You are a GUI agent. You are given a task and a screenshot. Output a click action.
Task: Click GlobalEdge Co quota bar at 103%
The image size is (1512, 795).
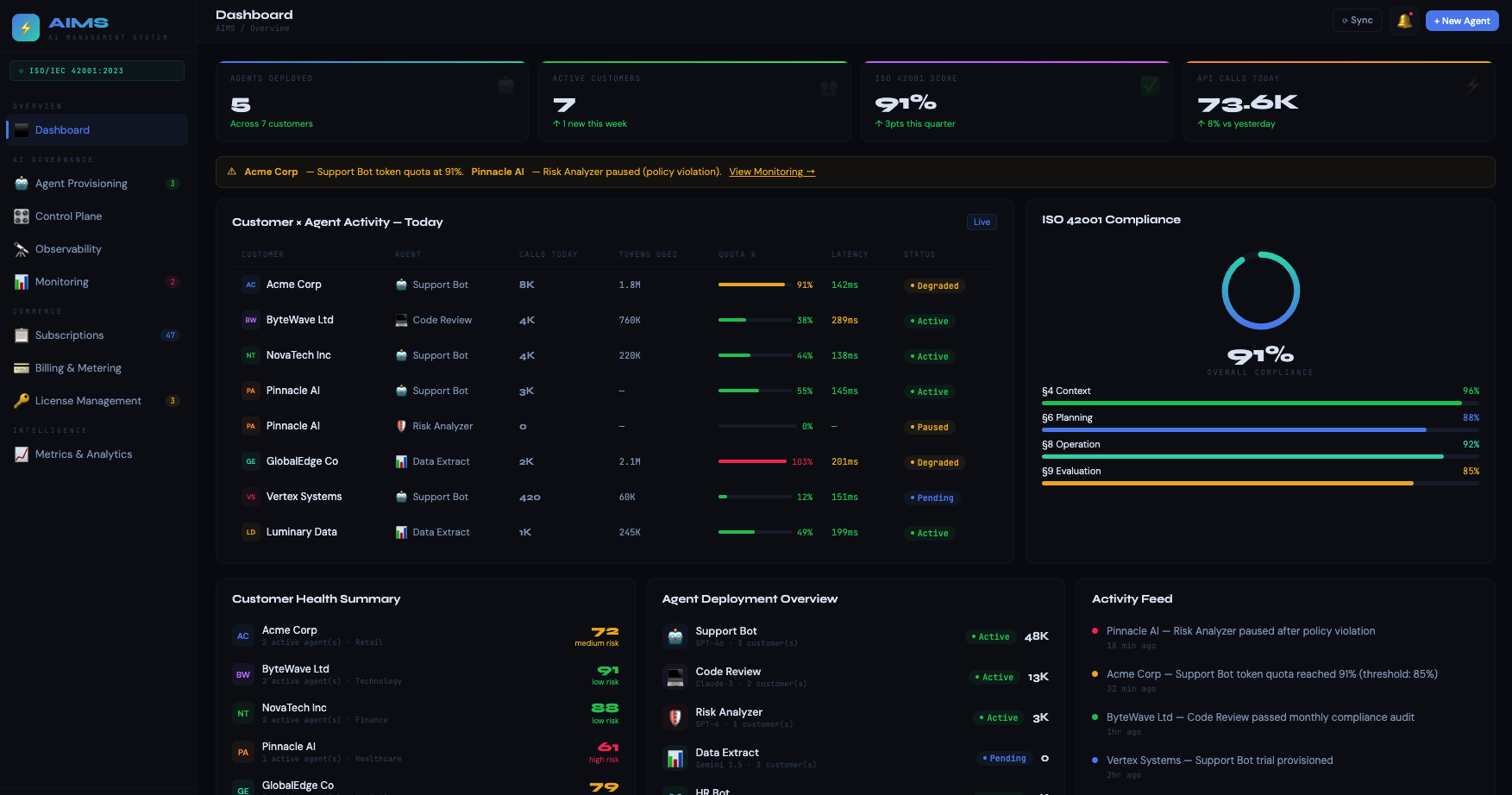752,461
